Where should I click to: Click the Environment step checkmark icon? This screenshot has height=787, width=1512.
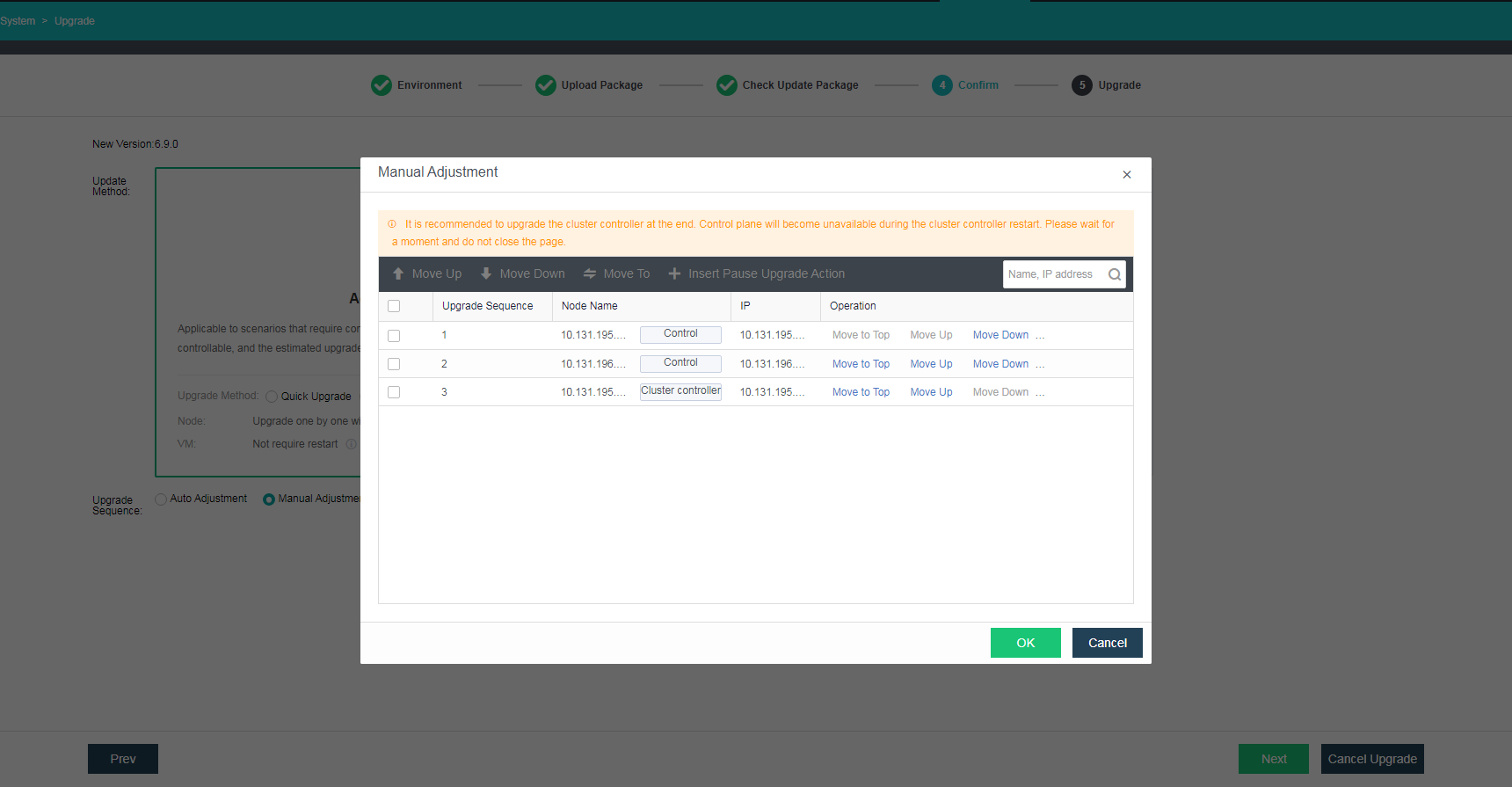click(382, 85)
